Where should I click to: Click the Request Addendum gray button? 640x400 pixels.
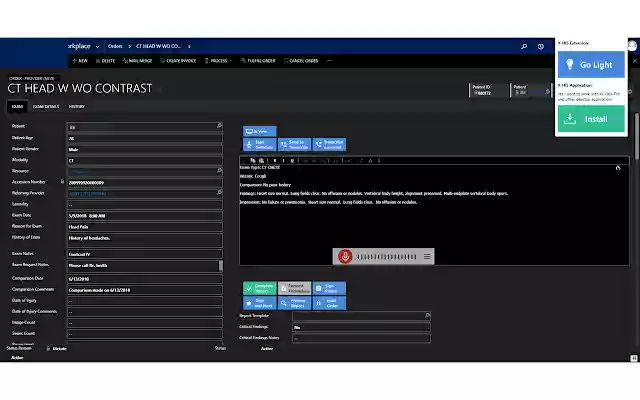click(x=294, y=288)
